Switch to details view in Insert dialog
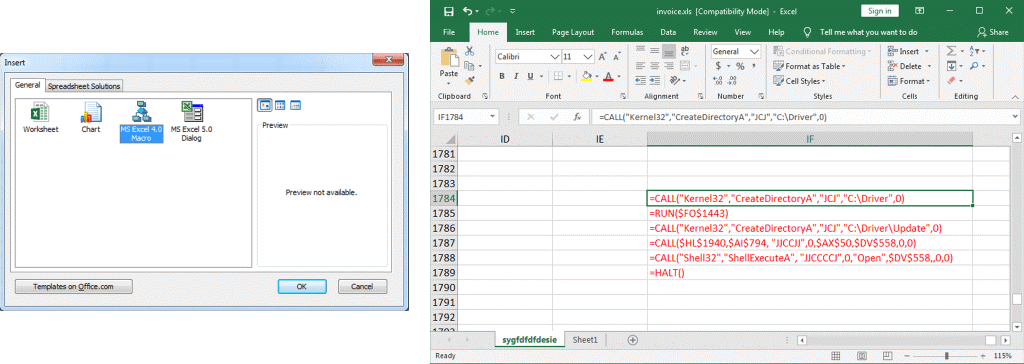Viewport: 1024px width, 364px height. click(295, 105)
